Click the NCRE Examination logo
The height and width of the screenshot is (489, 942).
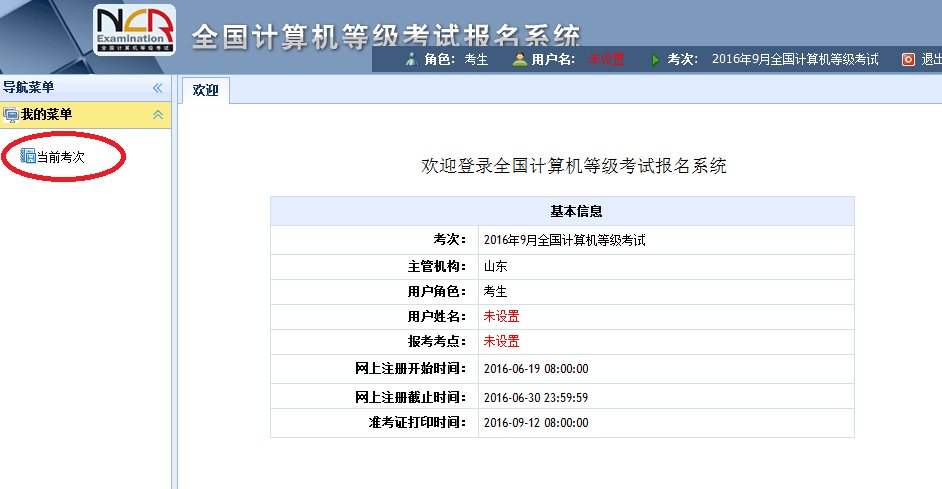click(x=135, y=30)
